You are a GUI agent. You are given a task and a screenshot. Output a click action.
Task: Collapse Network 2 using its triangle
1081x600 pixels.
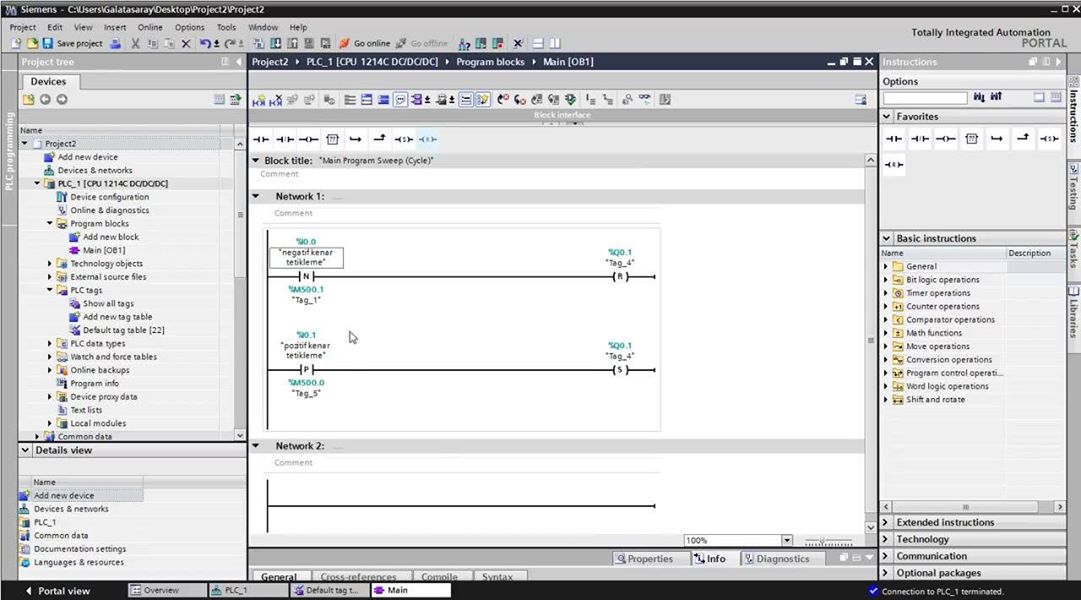[256, 446]
